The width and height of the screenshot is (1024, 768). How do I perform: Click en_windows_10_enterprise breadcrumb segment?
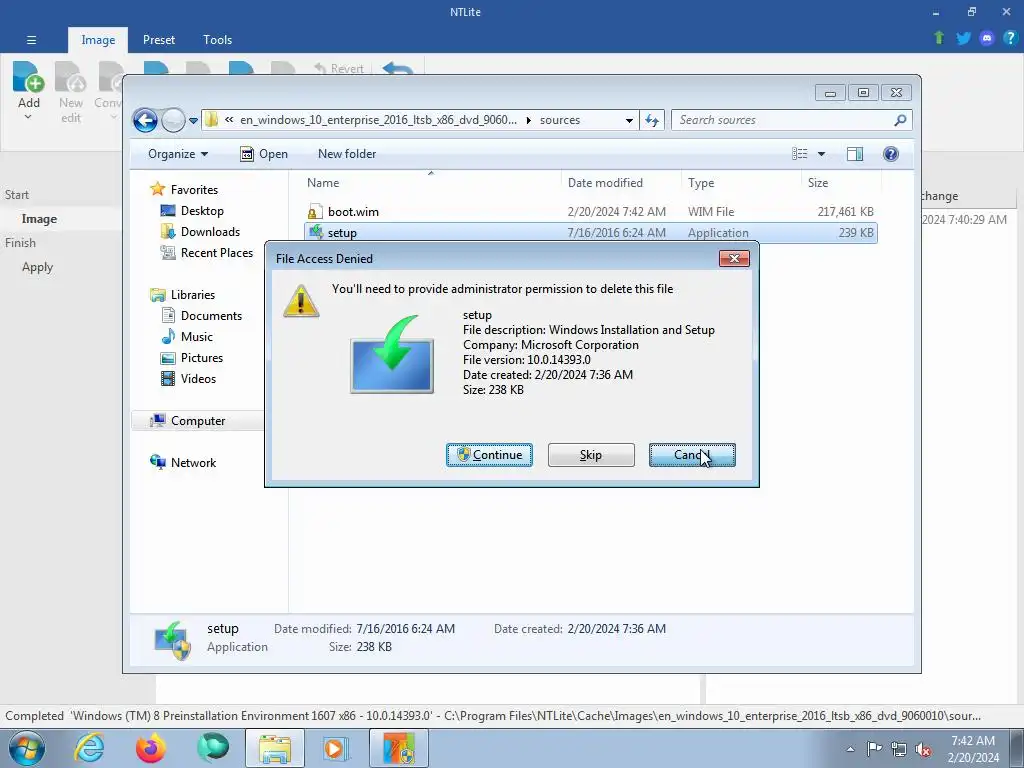click(x=378, y=120)
